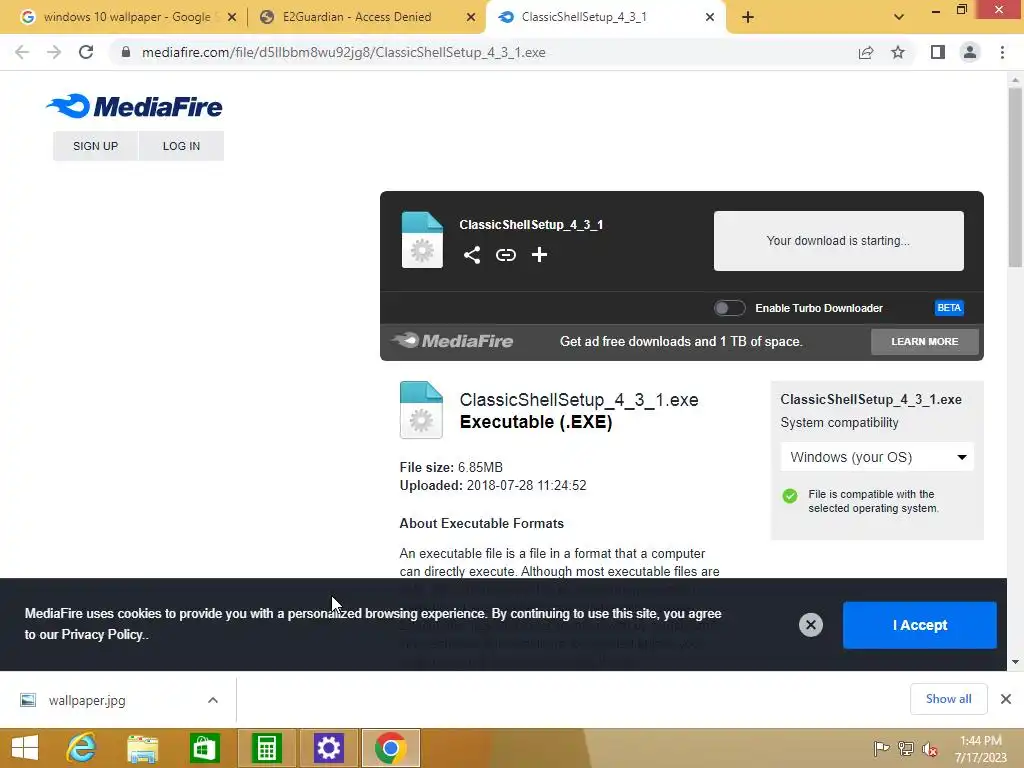Click the LOG IN button
Viewport: 1024px width, 768px height.
tap(182, 146)
